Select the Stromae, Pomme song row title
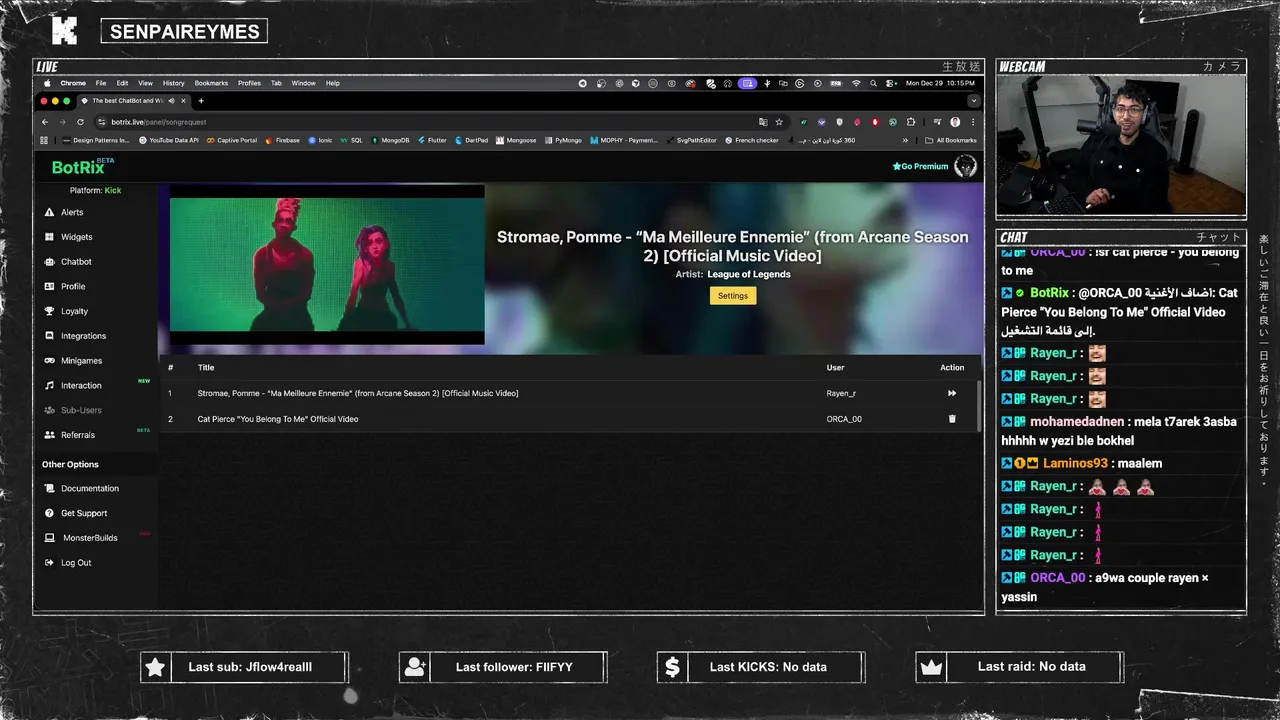 [358, 393]
